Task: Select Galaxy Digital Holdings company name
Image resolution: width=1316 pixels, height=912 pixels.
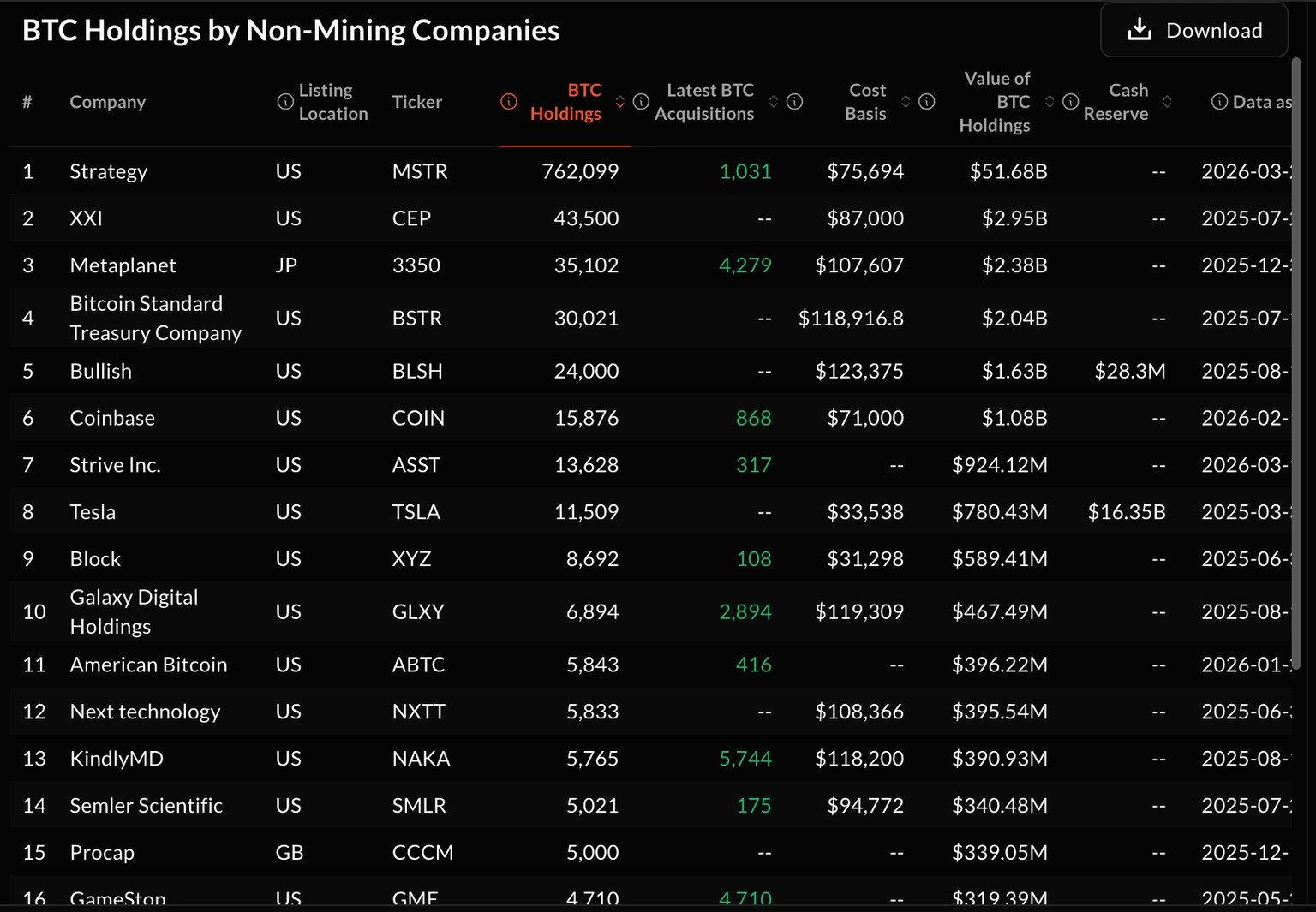Action: point(134,611)
